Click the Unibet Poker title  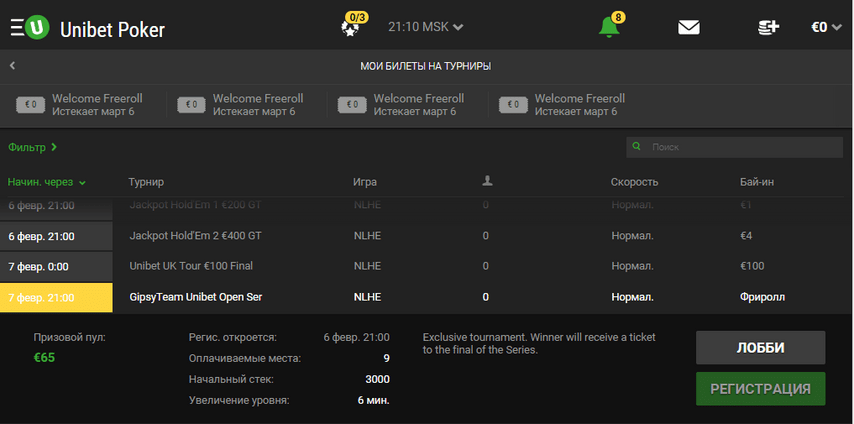pos(112,30)
